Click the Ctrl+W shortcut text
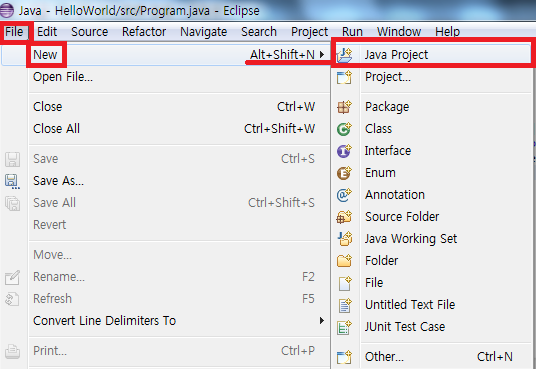The height and width of the screenshot is (369, 536). pyautogui.click(x=296, y=107)
